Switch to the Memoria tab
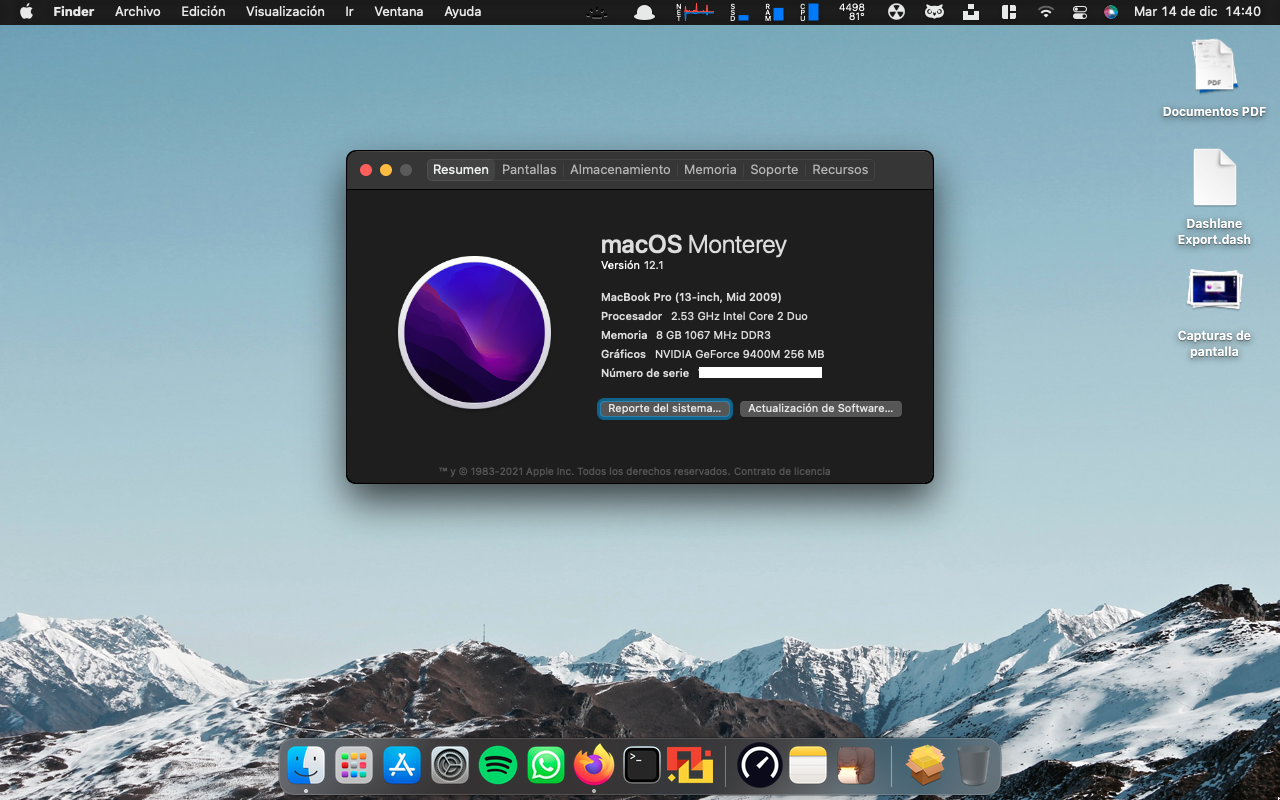 pos(710,170)
